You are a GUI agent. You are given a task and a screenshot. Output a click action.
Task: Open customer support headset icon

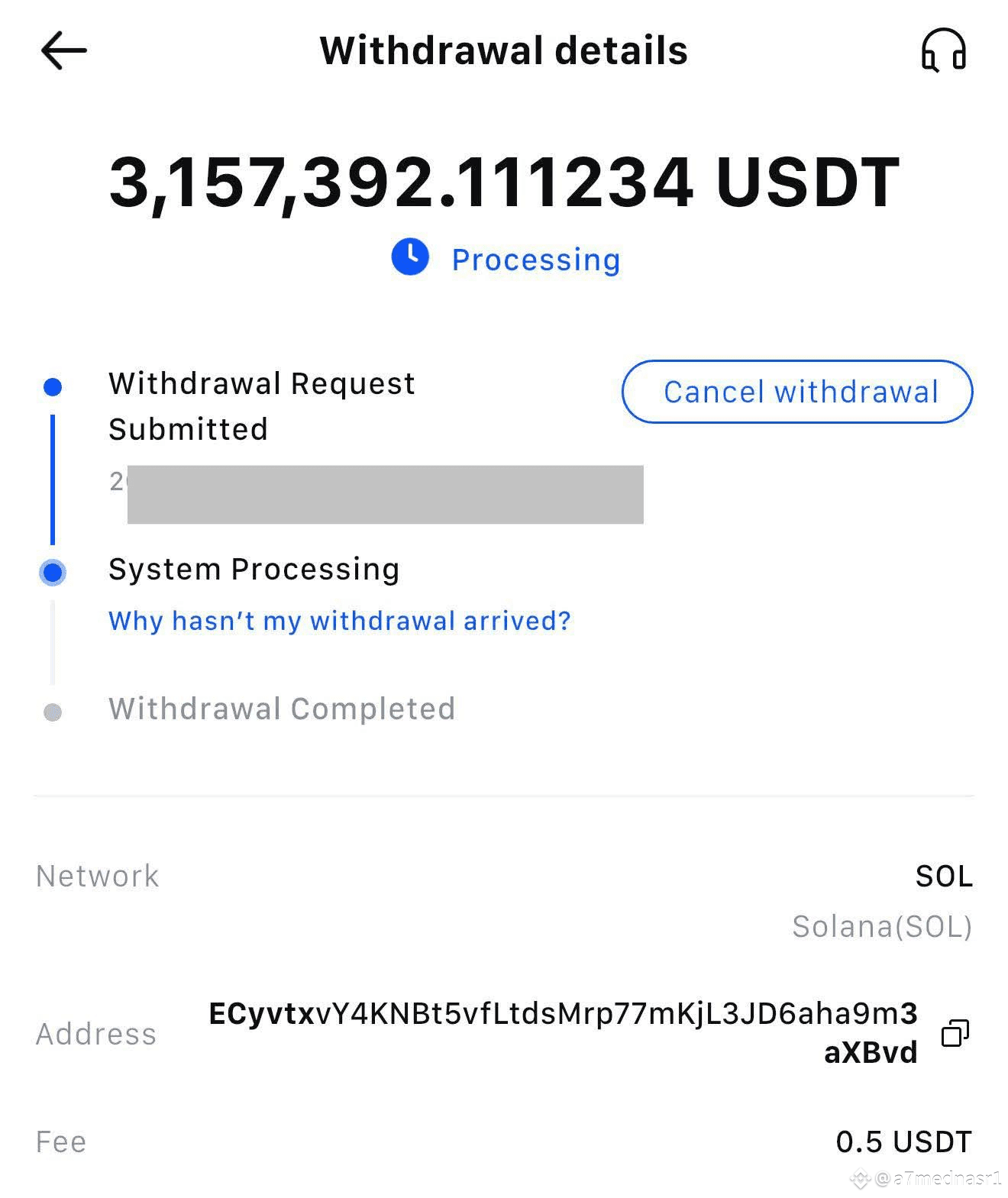[943, 51]
